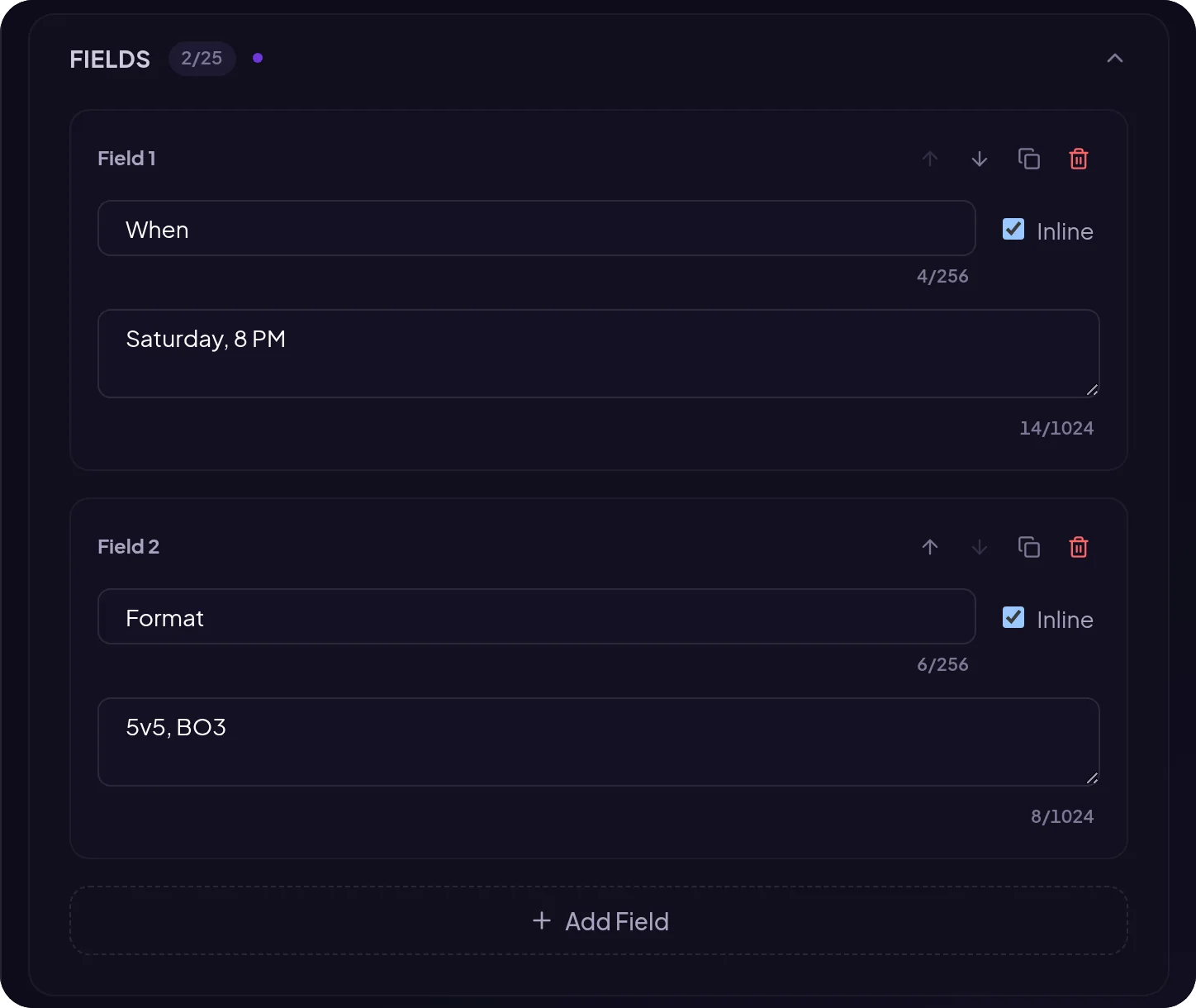
Task: Click Field 1 disabled up arrow icon
Action: pos(930,159)
